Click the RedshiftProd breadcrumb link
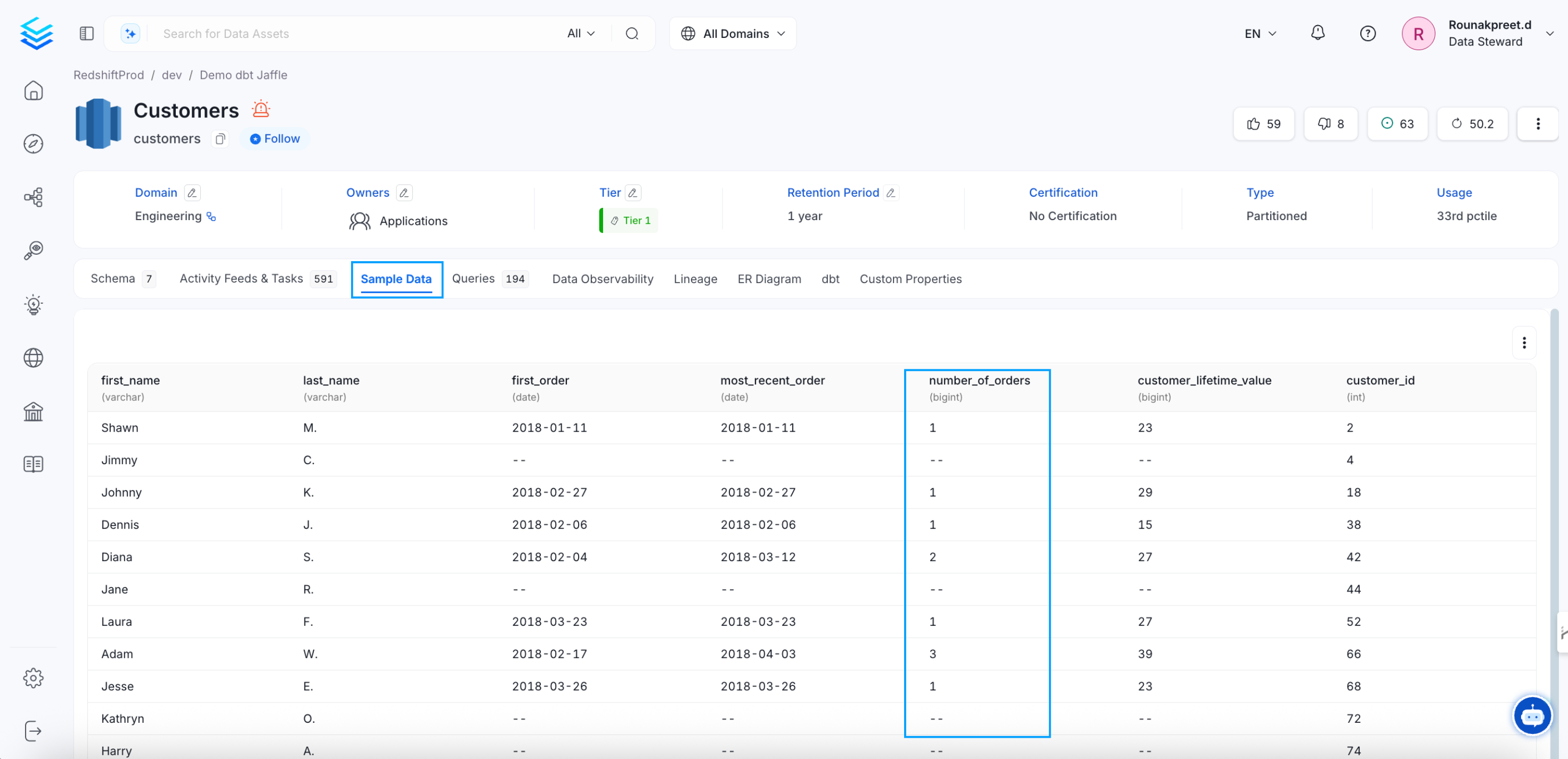 (108, 75)
